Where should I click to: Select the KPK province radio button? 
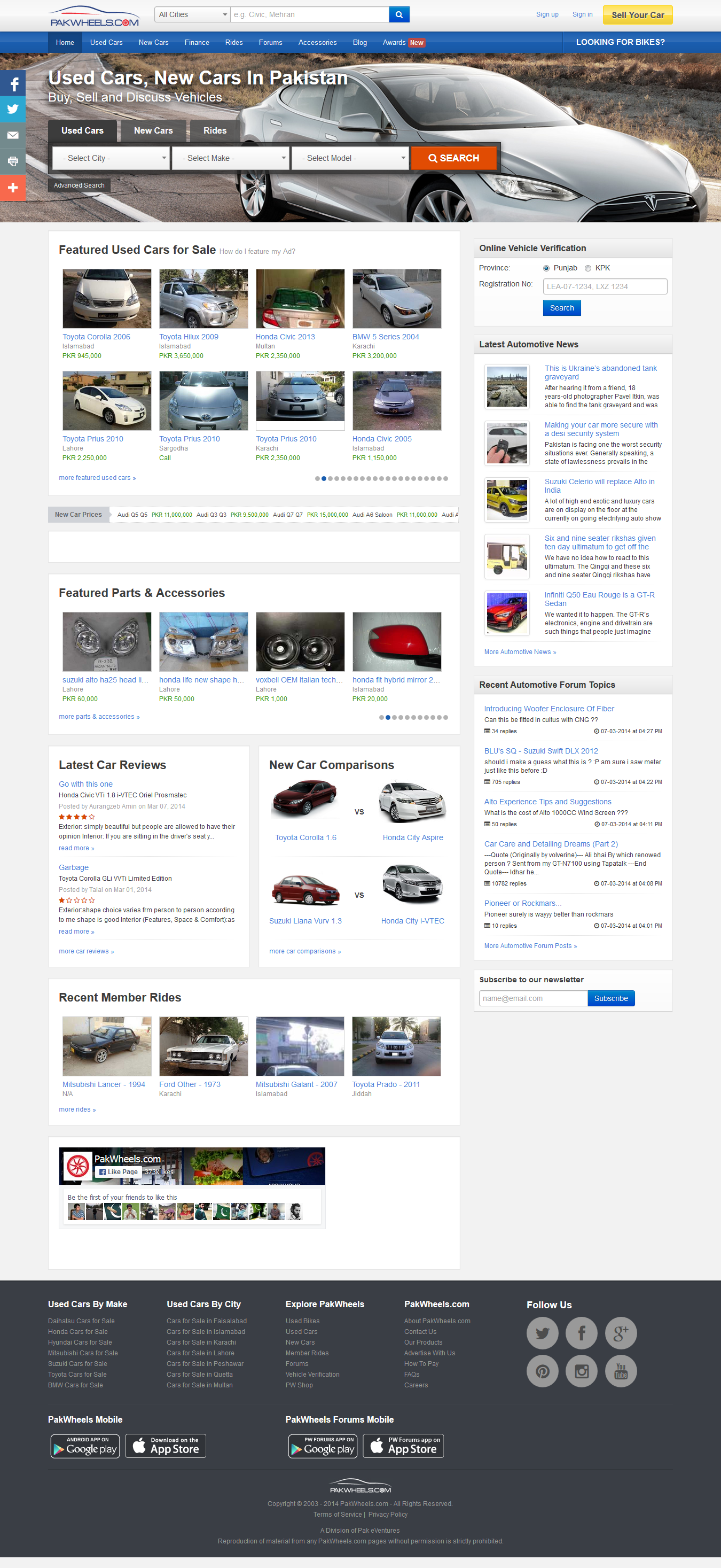click(588, 268)
